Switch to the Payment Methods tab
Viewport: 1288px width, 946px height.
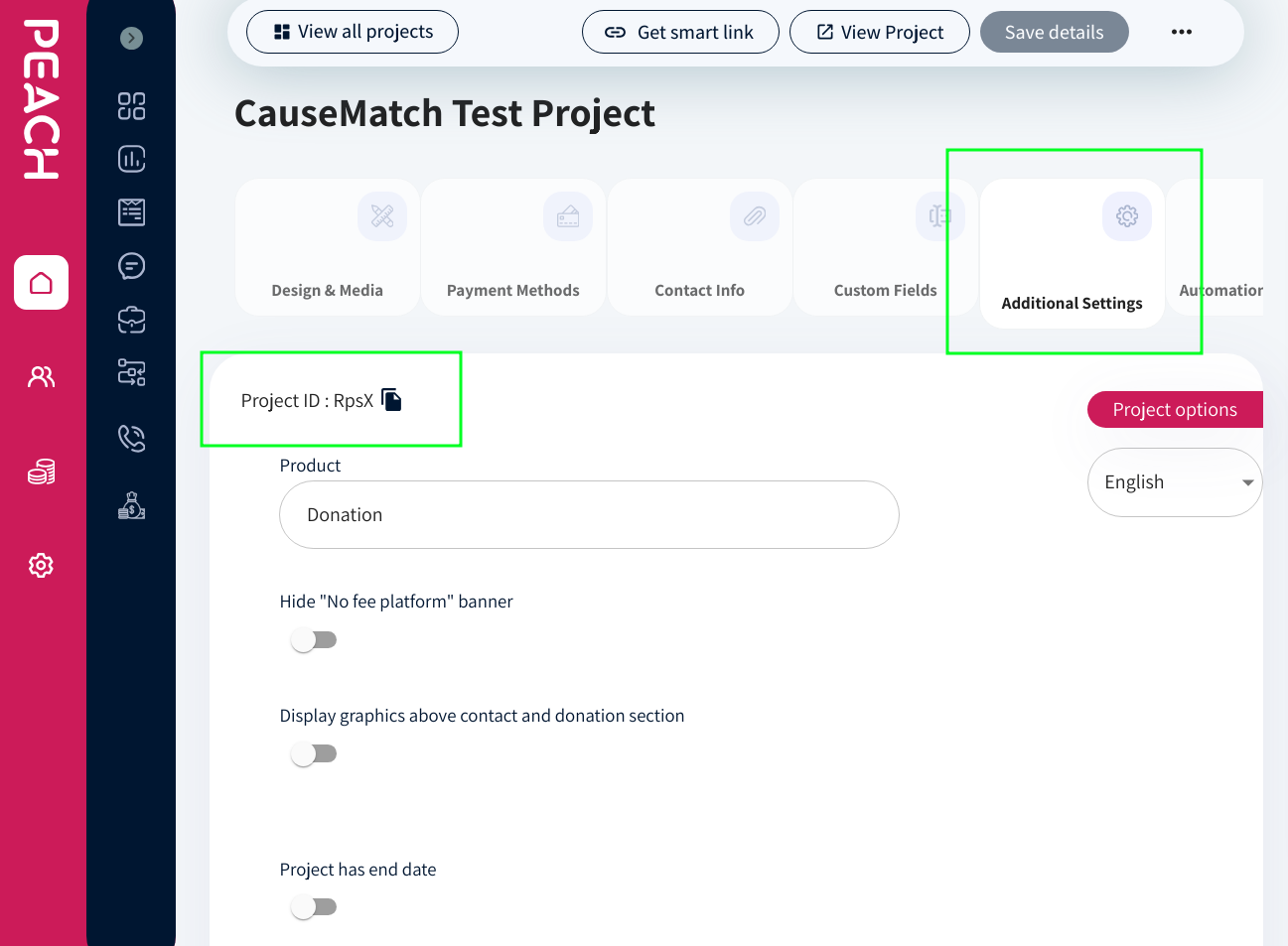point(512,248)
